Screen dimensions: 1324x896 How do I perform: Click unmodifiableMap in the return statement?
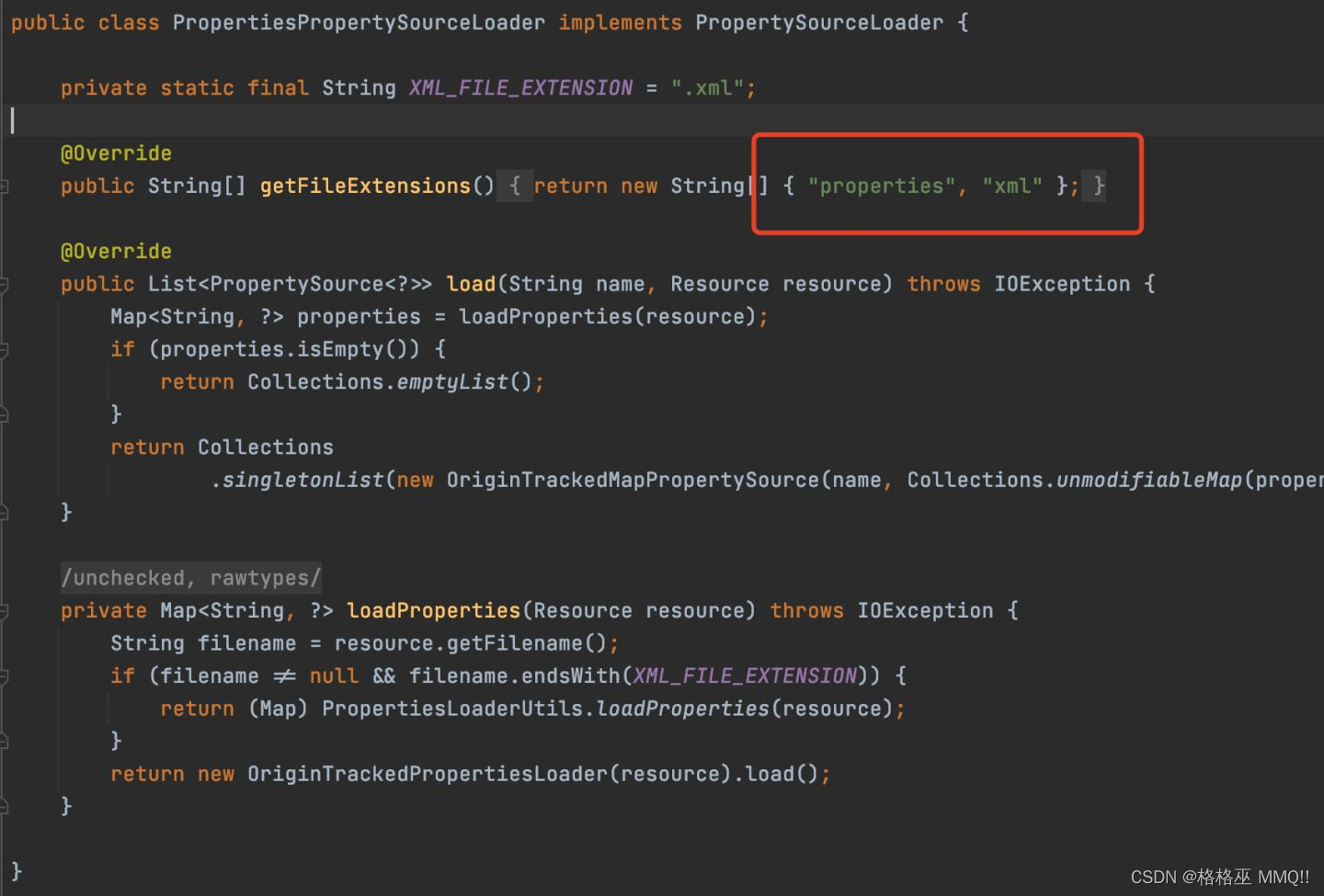coord(1149,480)
